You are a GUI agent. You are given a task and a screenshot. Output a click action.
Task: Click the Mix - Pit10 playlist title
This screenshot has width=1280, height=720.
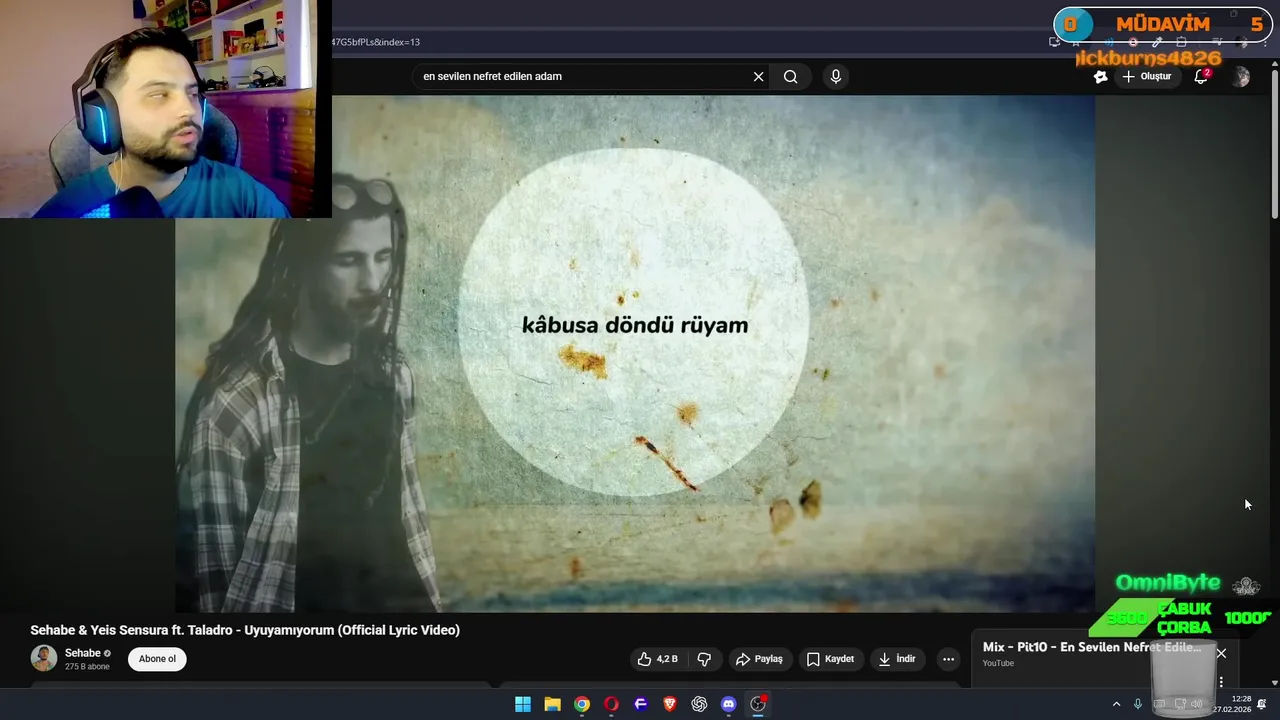(1092, 647)
